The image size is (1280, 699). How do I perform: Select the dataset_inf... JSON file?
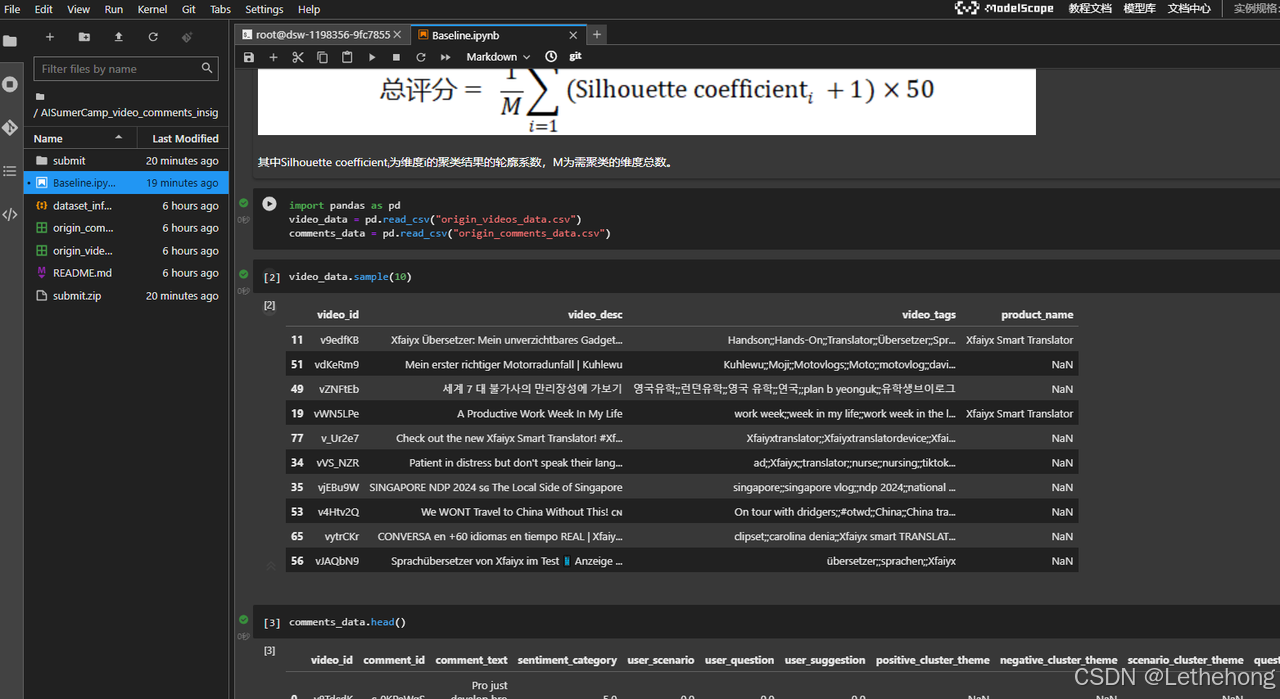(x=127, y=206)
